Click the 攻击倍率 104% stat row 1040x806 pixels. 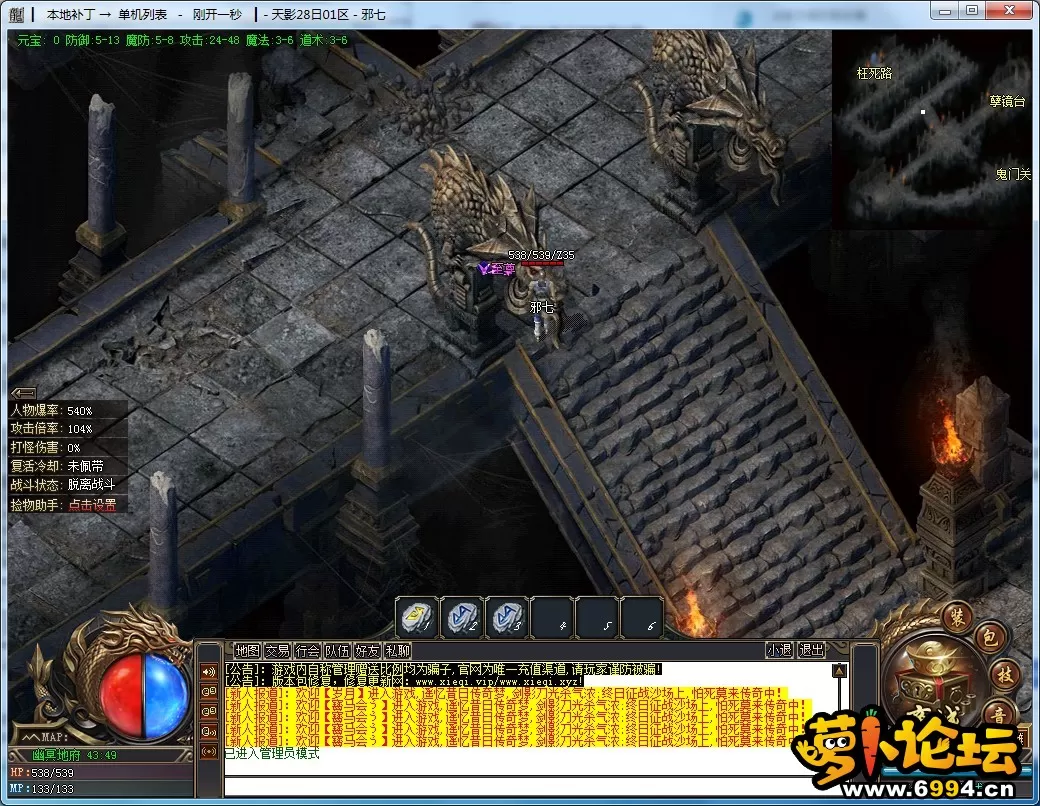pyautogui.click(x=68, y=429)
